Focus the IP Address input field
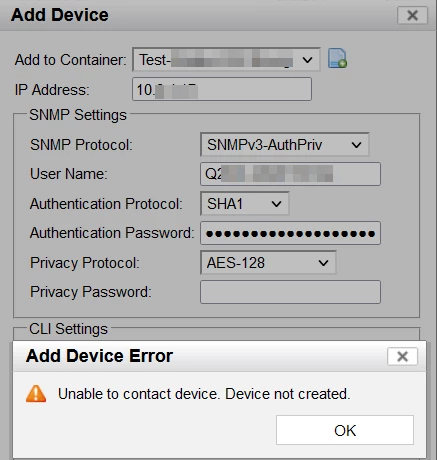Image resolution: width=437 pixels, height=460 pixels. 222,89
